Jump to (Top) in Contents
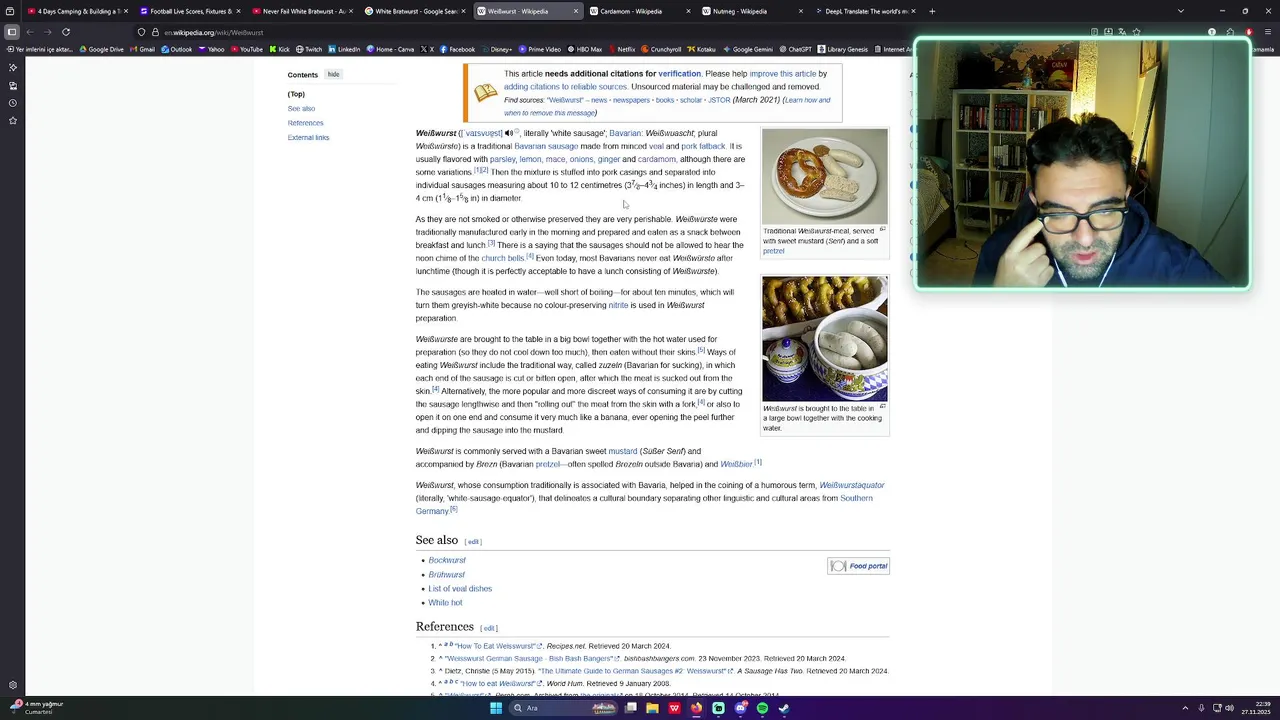The height and width of the screenshot is (720, 1280). (x=296, y=94)
